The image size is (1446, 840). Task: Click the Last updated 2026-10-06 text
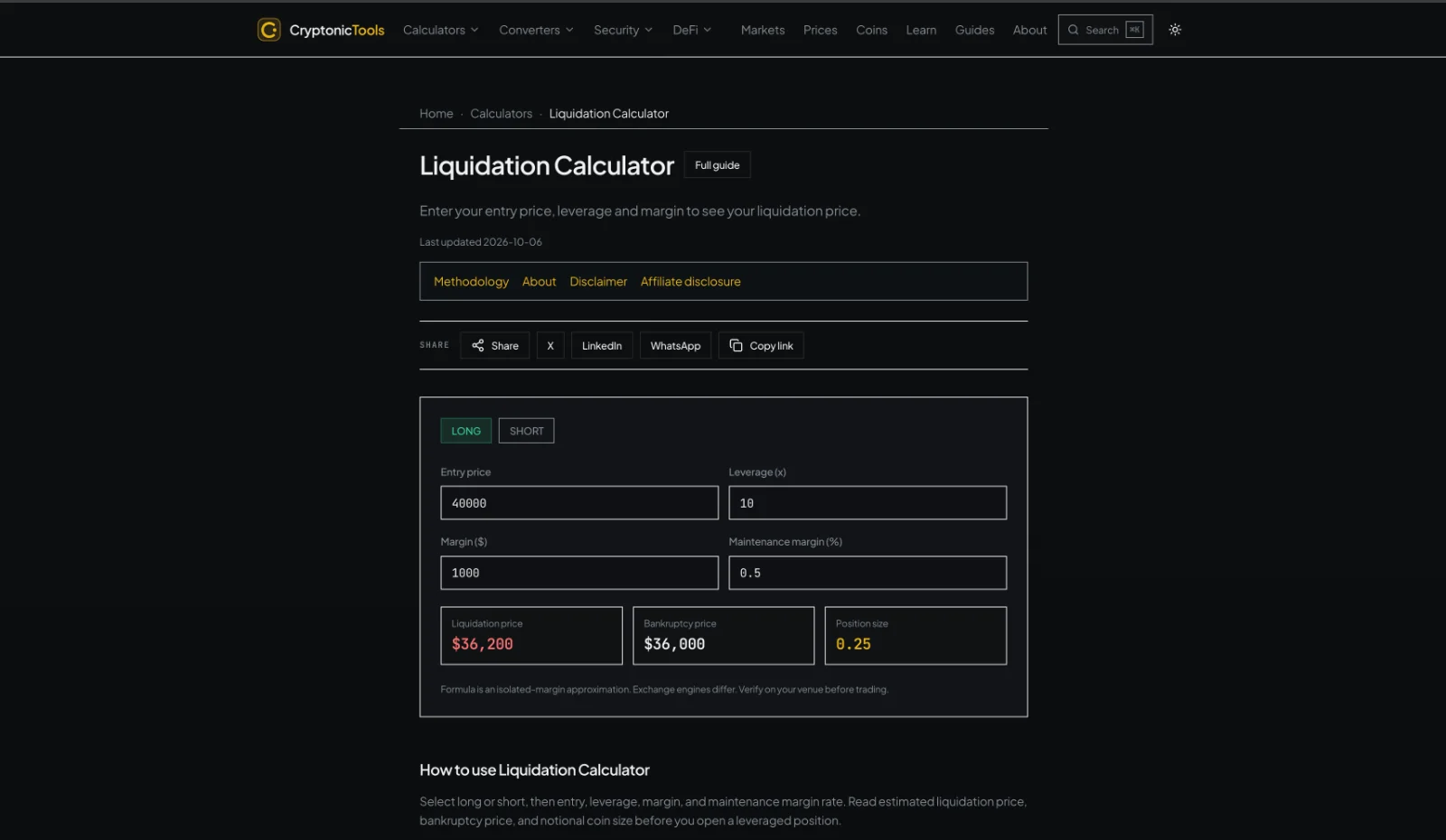click(x=481, y=242)
